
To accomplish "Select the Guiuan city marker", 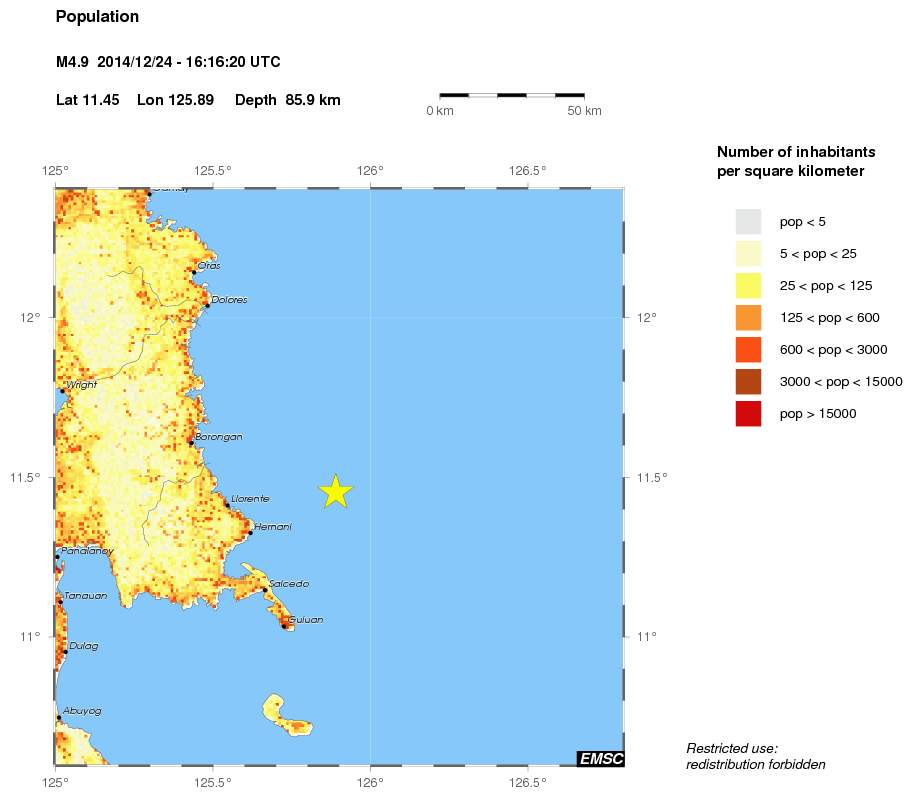I will coord(285,626).
